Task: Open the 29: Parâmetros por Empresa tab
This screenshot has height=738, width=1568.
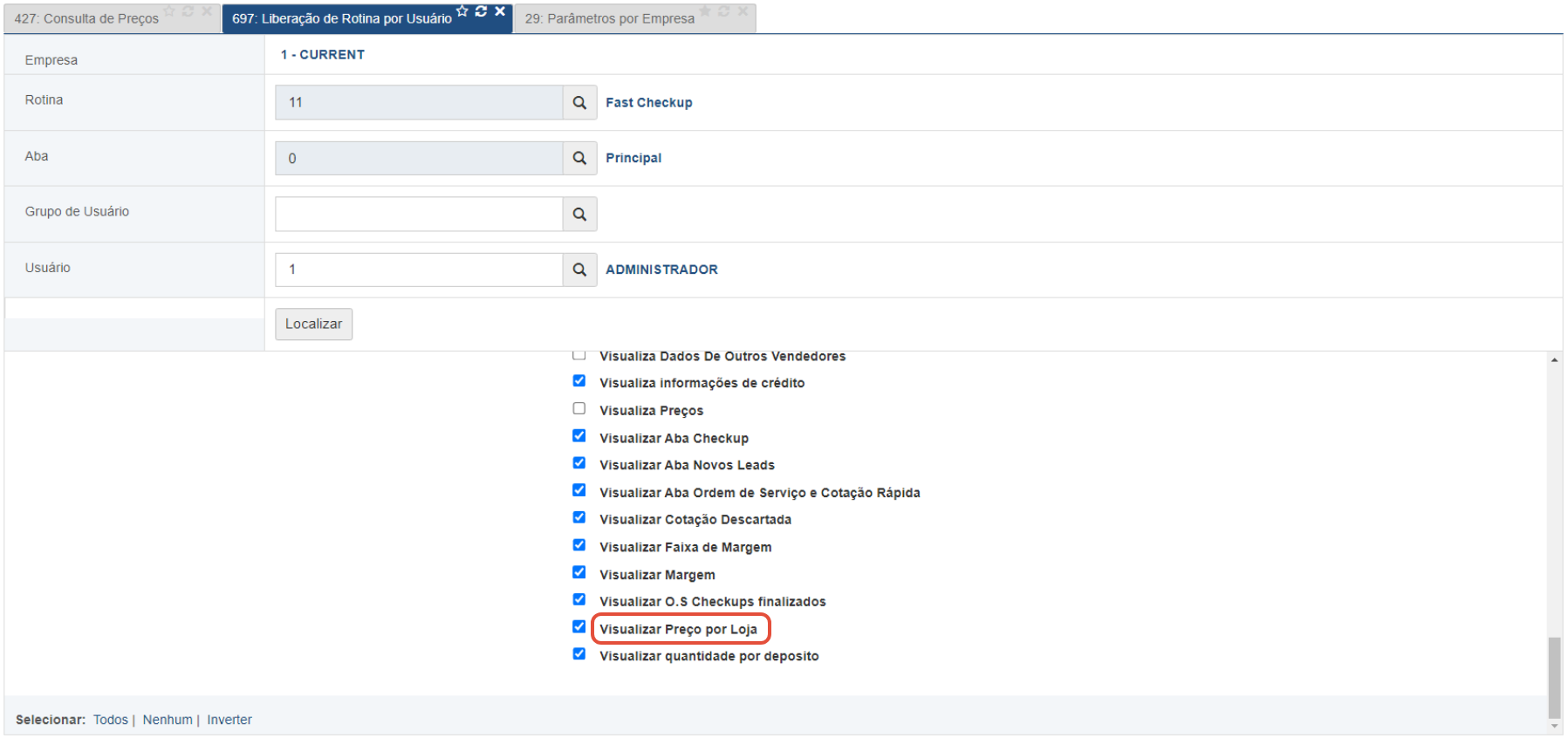Action: [x=609, y=18]
